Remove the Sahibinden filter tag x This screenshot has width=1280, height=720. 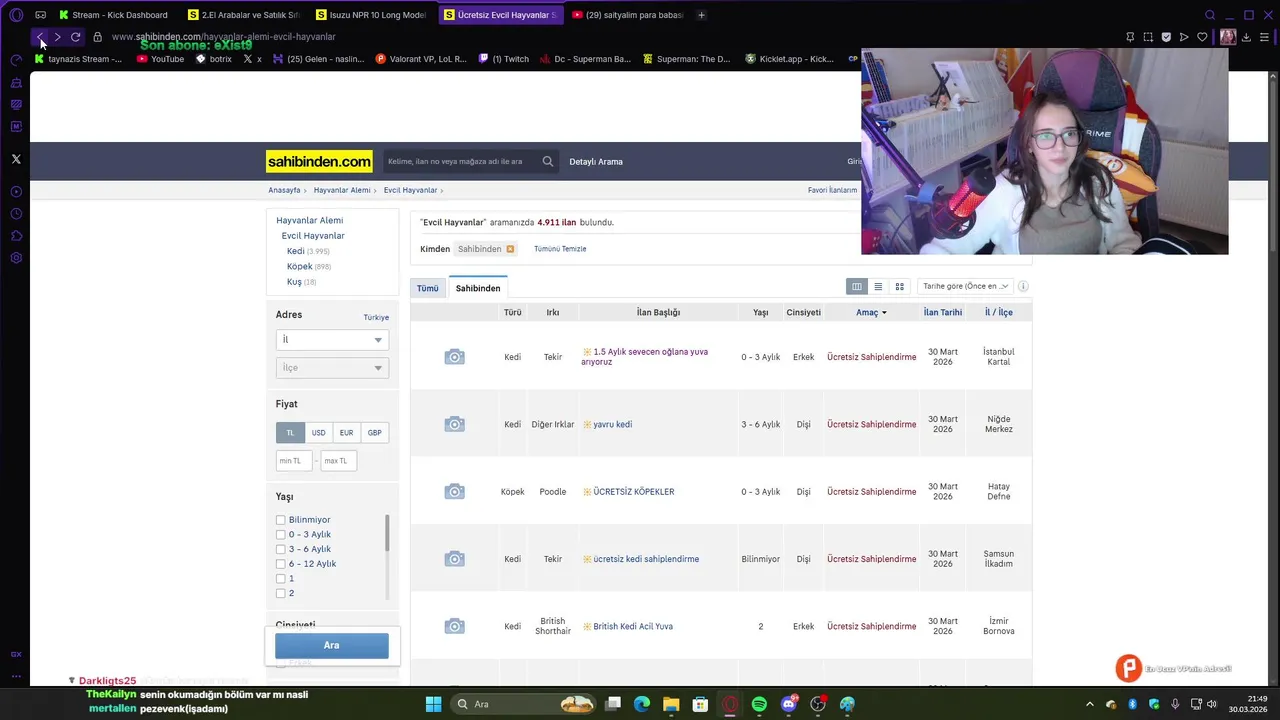click(510, 249)
